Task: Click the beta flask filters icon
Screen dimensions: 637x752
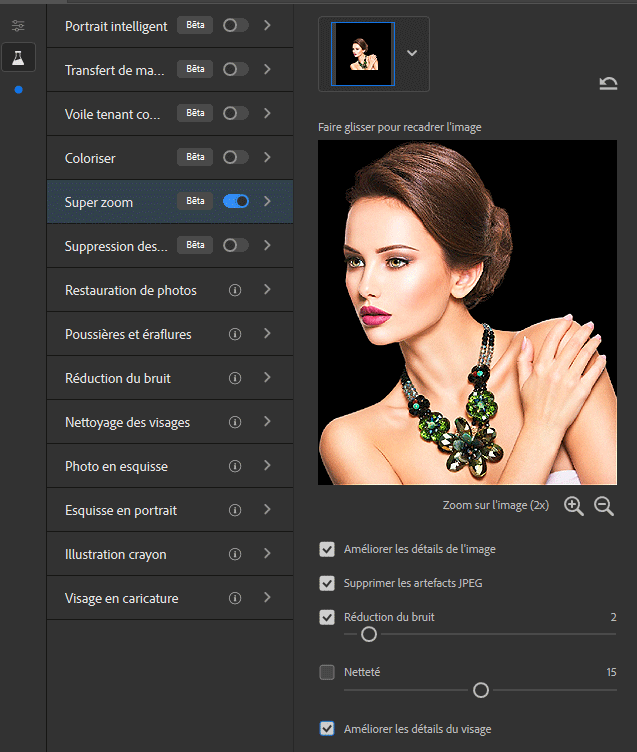Action: 18,57
